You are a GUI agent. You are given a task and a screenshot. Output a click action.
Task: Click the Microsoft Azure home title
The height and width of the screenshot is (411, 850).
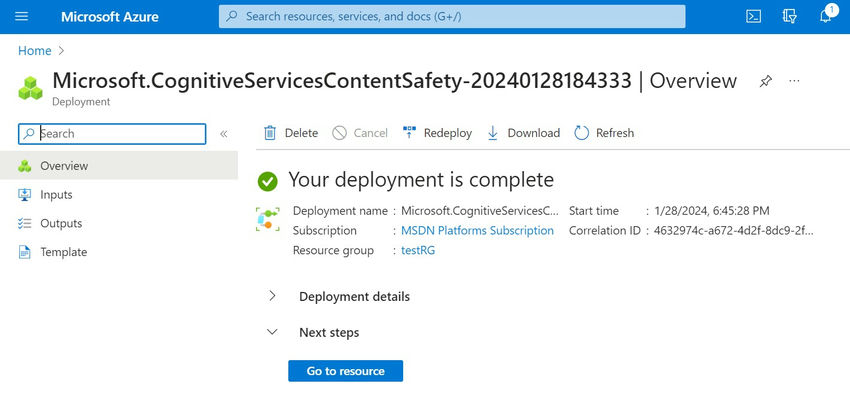pyautogui.click(x=110, y=17)
